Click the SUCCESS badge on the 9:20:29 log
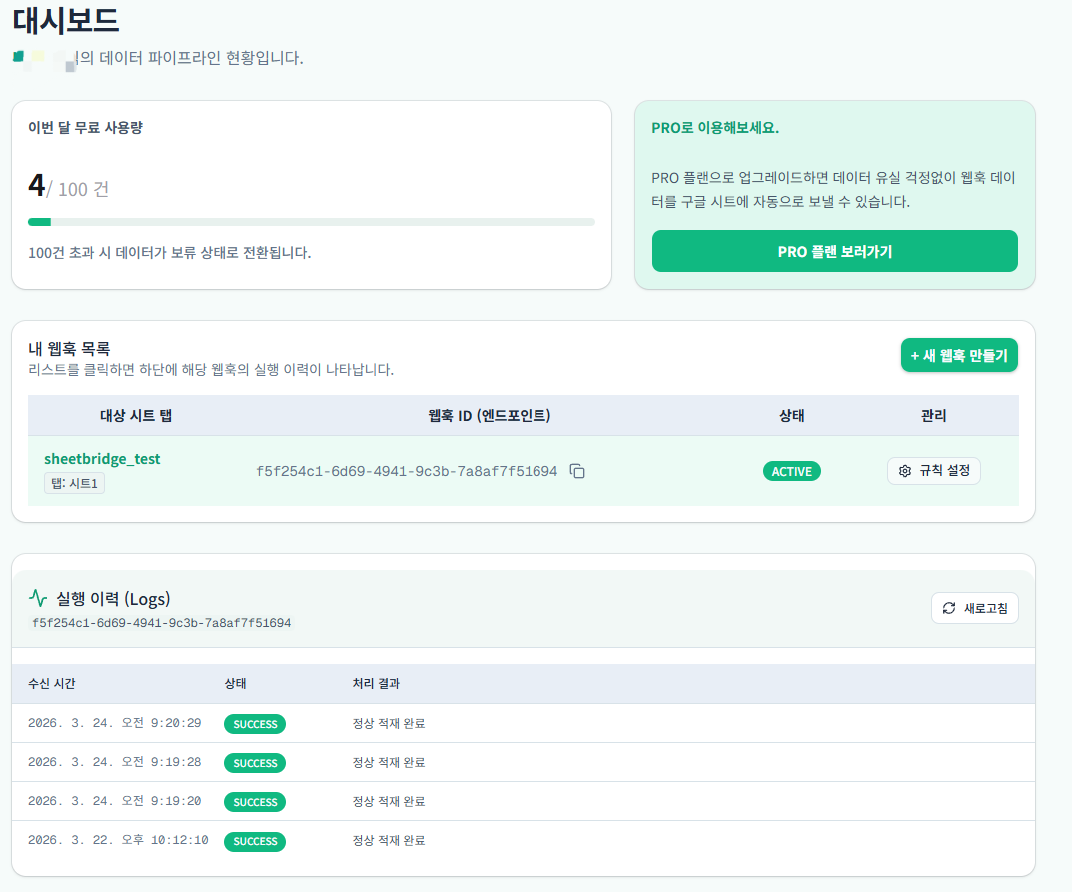Viewport: 1072px width, 892px height. [254, 723]
